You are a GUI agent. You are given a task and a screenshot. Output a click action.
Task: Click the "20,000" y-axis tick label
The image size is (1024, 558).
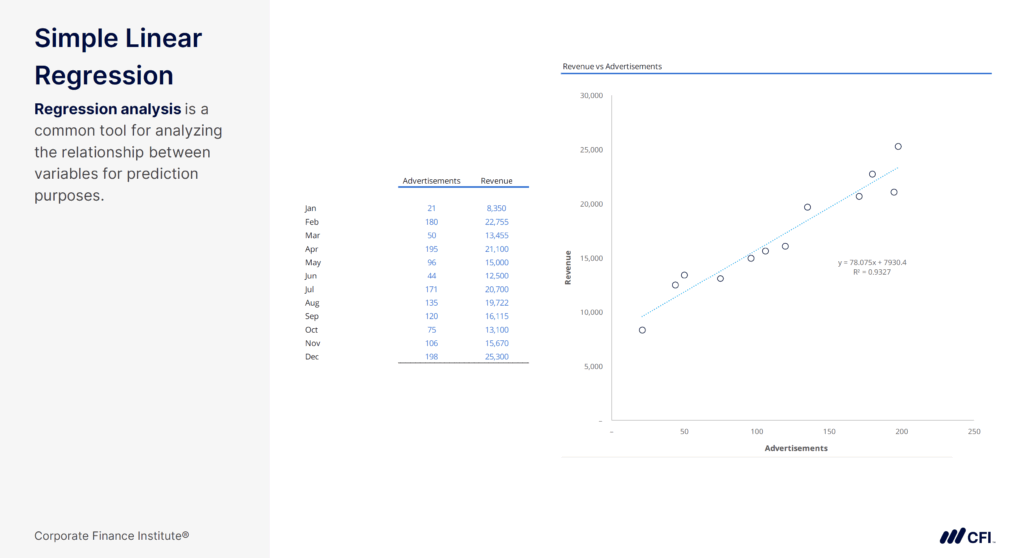(x=591, y=204)
